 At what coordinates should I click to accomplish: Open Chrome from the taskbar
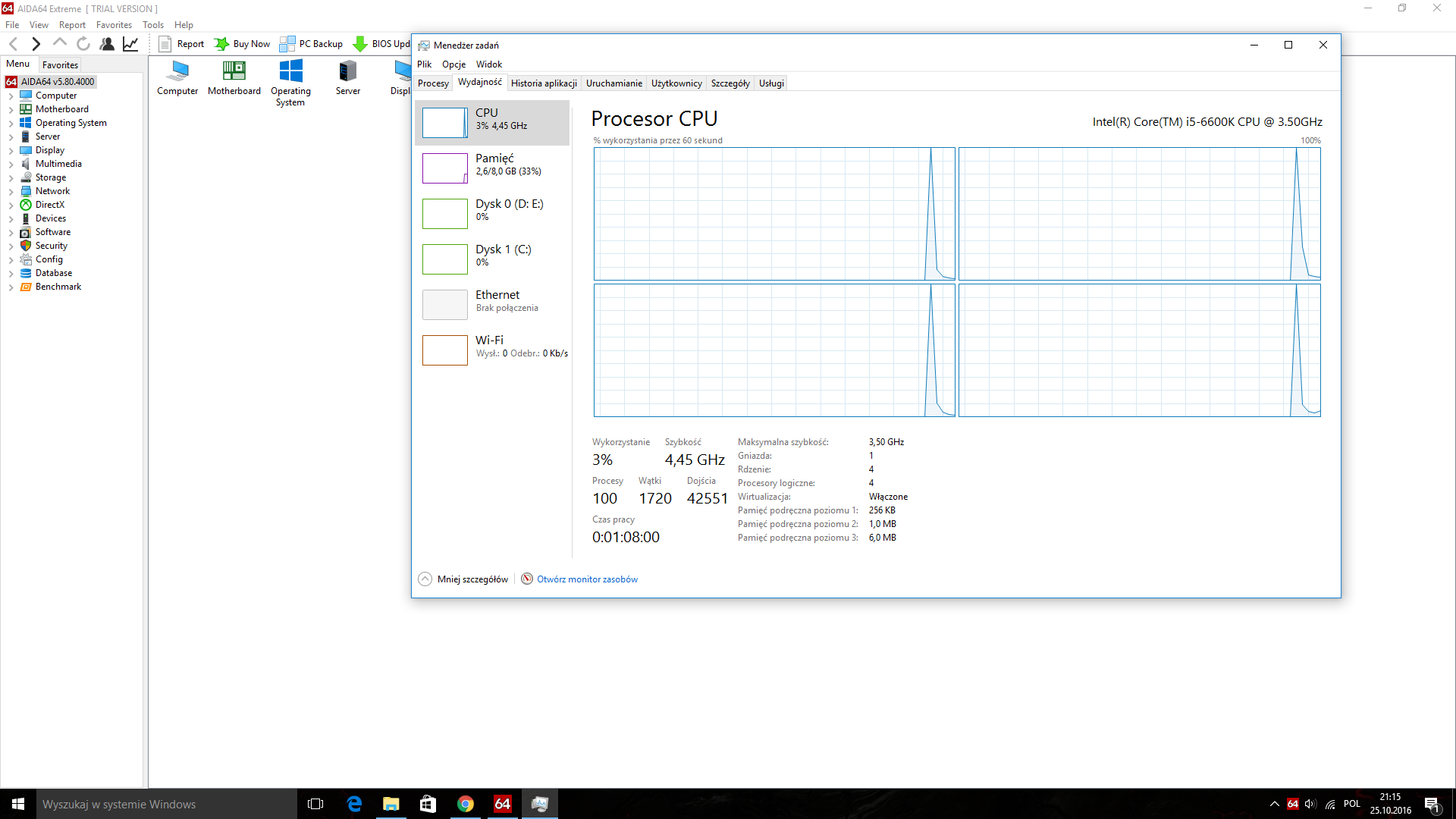coord(466,804)
